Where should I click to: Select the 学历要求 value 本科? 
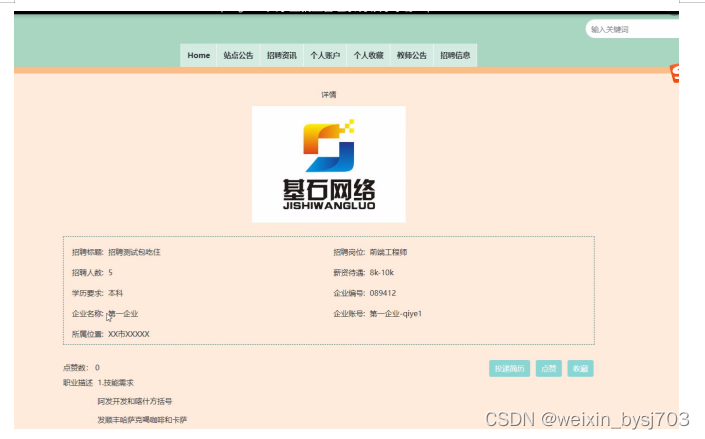point(116,293)
